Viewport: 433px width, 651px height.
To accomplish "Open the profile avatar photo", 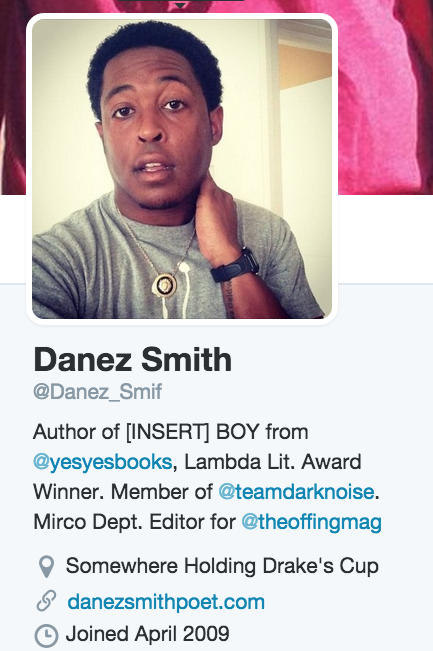I will click(182, 169).
